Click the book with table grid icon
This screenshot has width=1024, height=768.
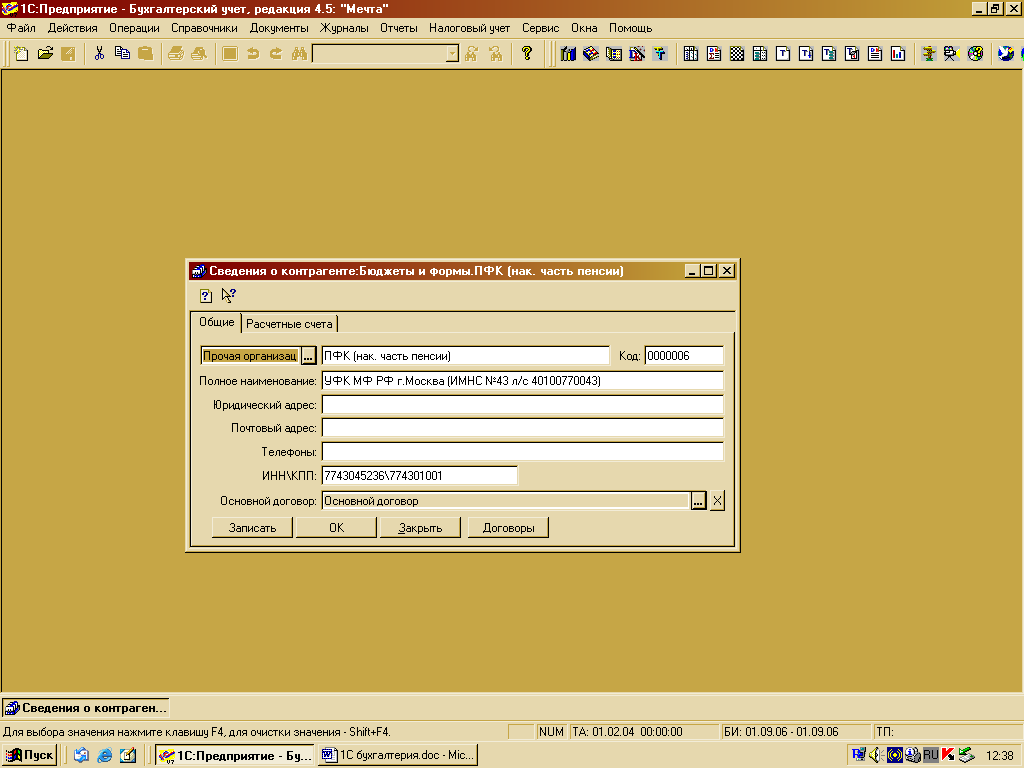point(614,54)
